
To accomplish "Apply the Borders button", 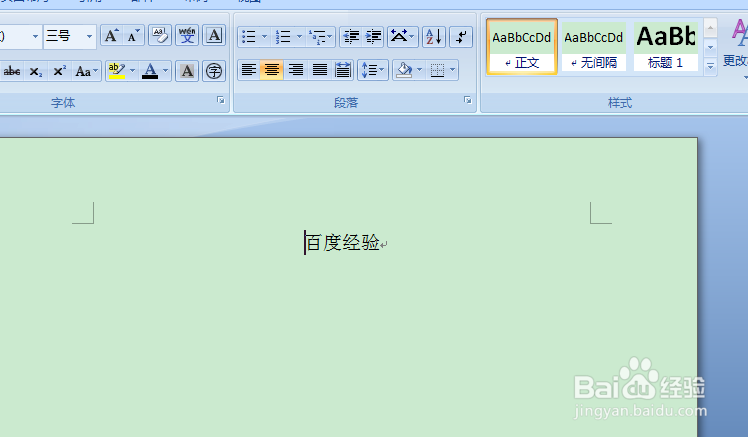I will (x=437, y=71).
